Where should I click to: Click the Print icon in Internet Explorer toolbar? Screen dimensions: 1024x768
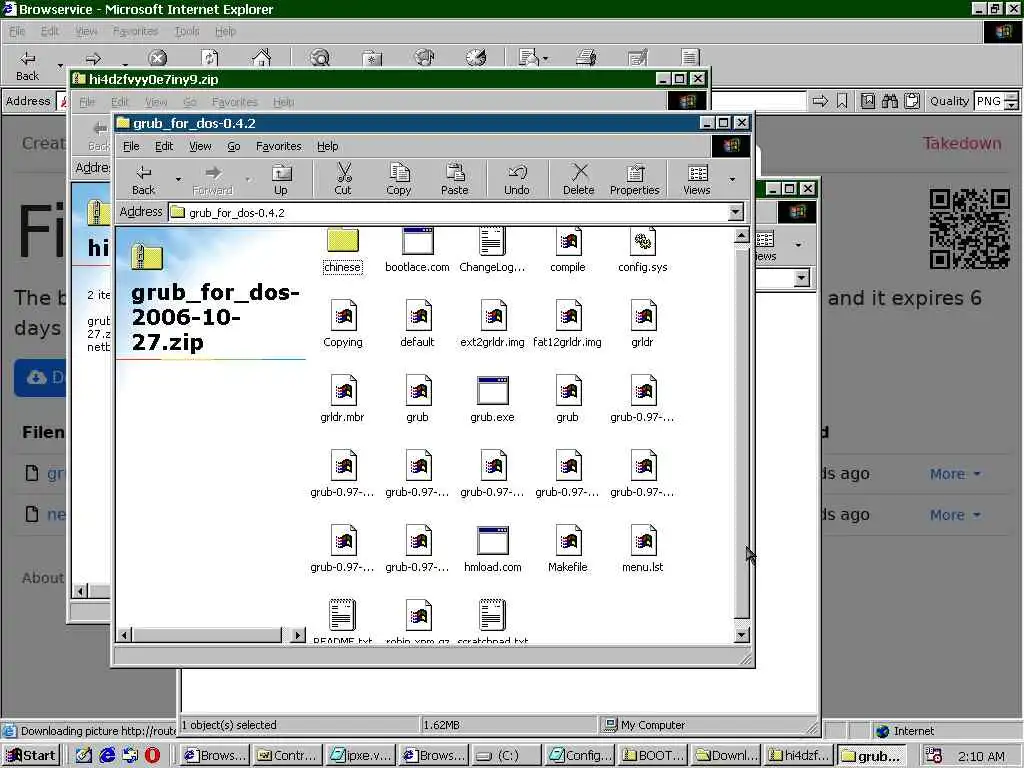point(586,58)
